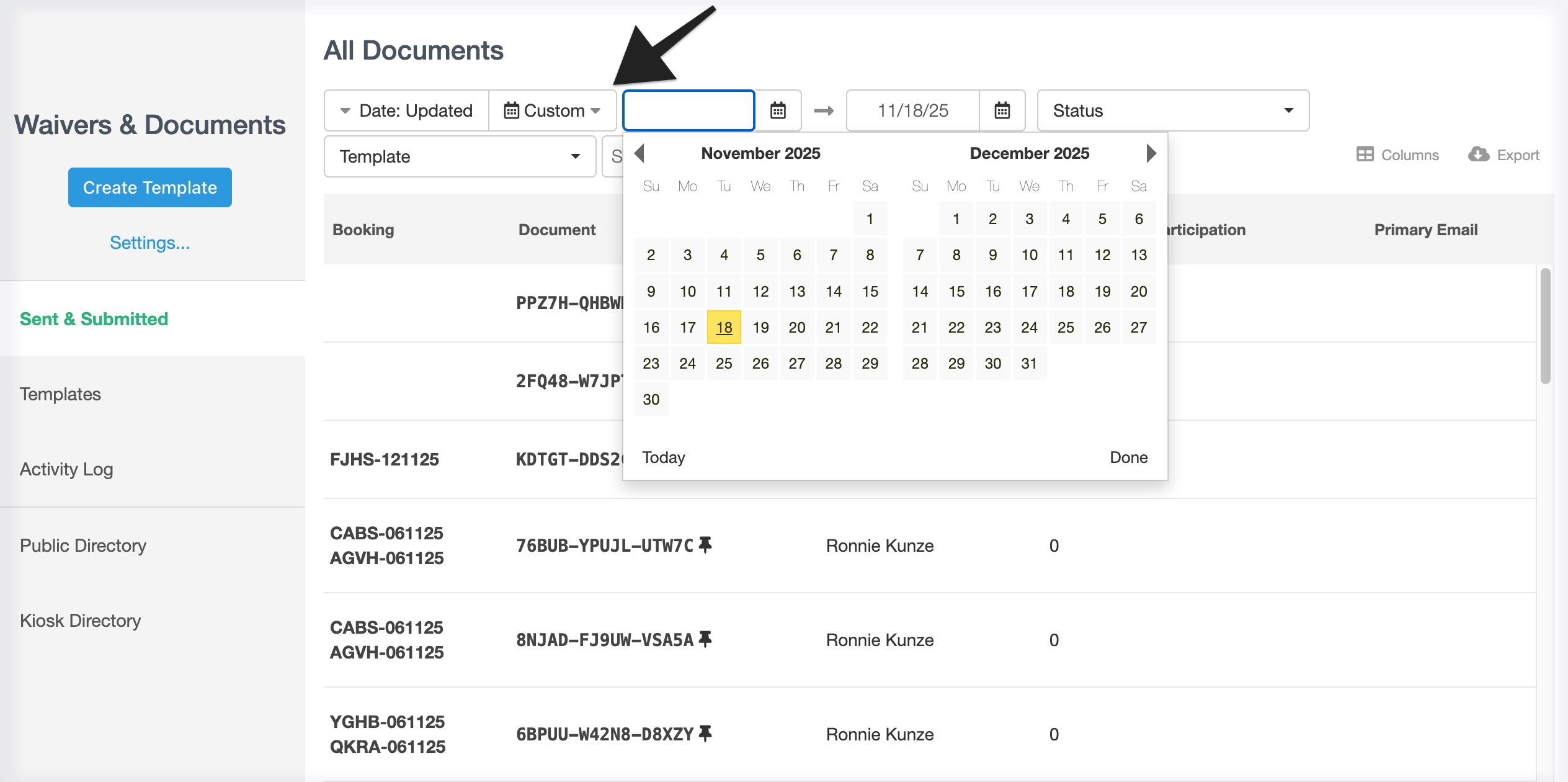Screen dimensions: 1568x782
Task: Sort by the Booking column header
Action: [363, 230]
